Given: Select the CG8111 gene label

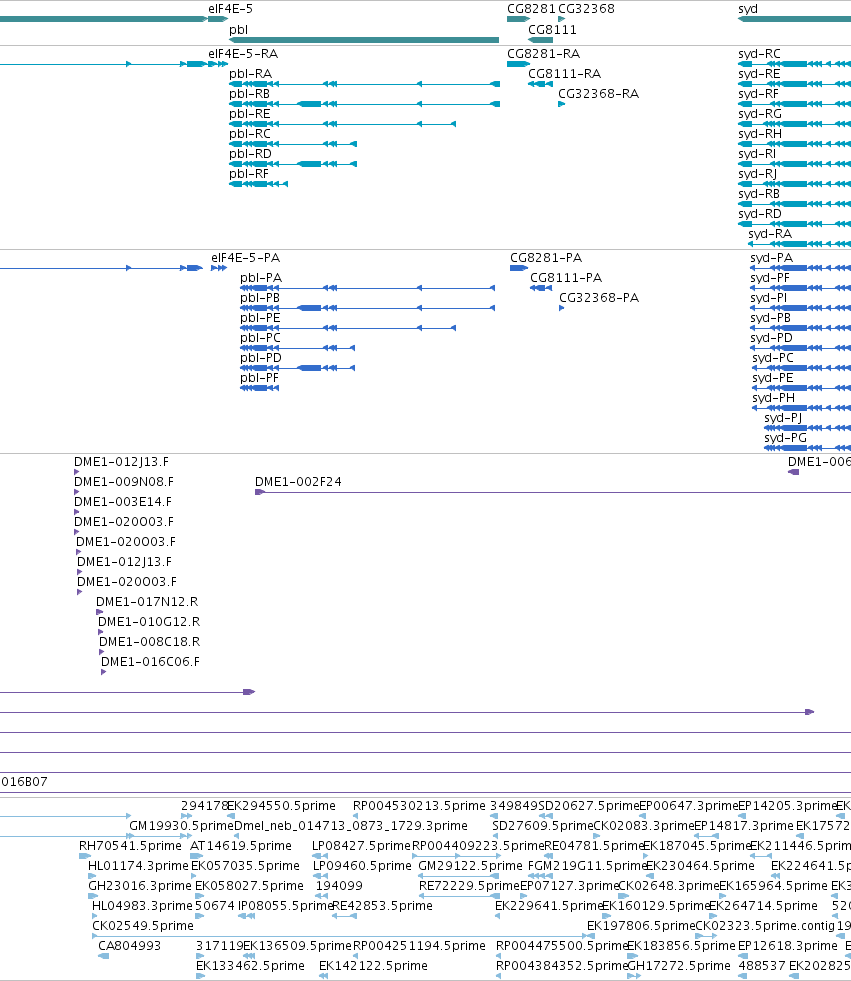Looking at the screenshot, I should click(553, 29).
